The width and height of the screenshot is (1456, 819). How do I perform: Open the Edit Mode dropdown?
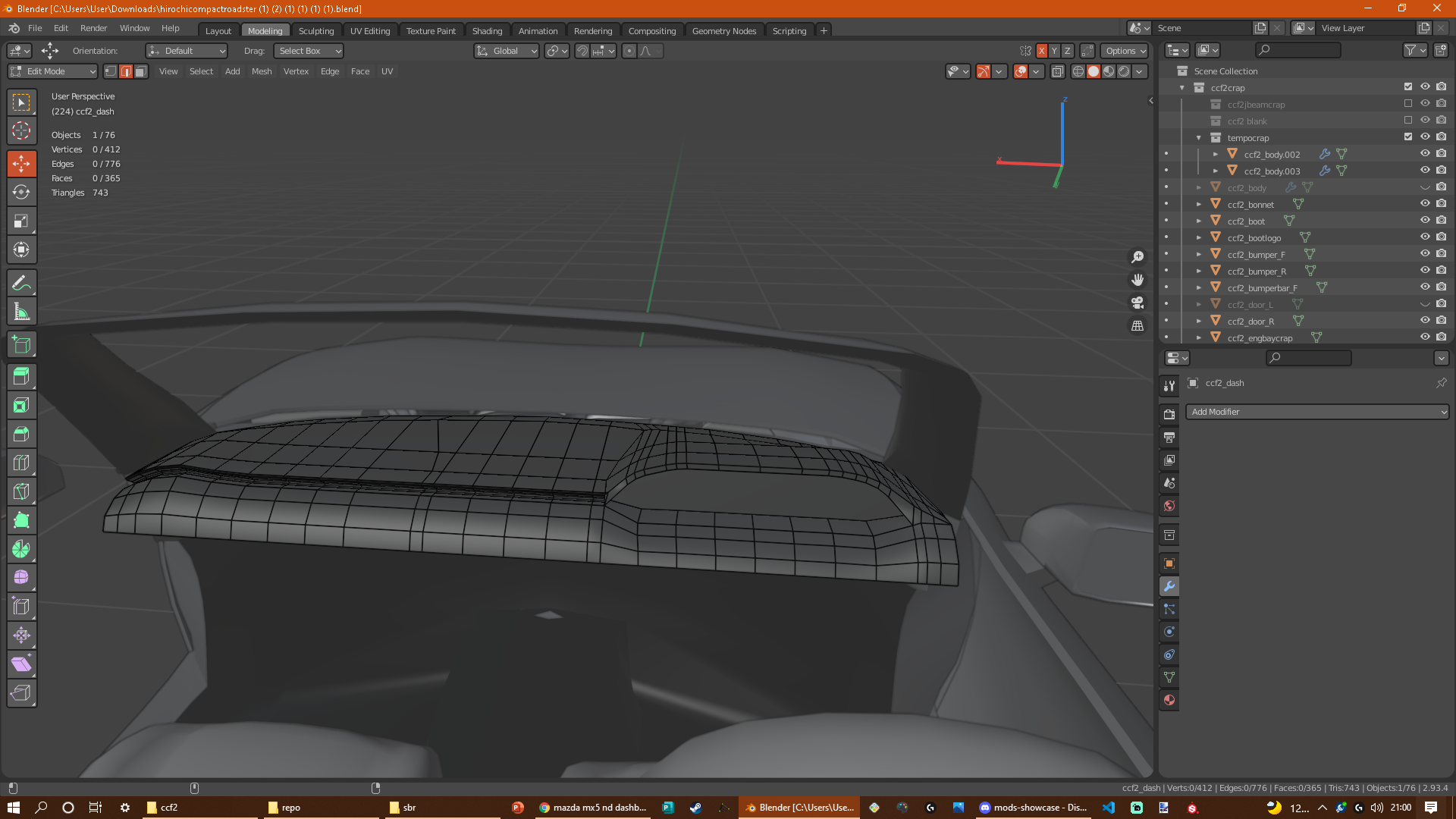pyautogui.click(x=53, y=71)
